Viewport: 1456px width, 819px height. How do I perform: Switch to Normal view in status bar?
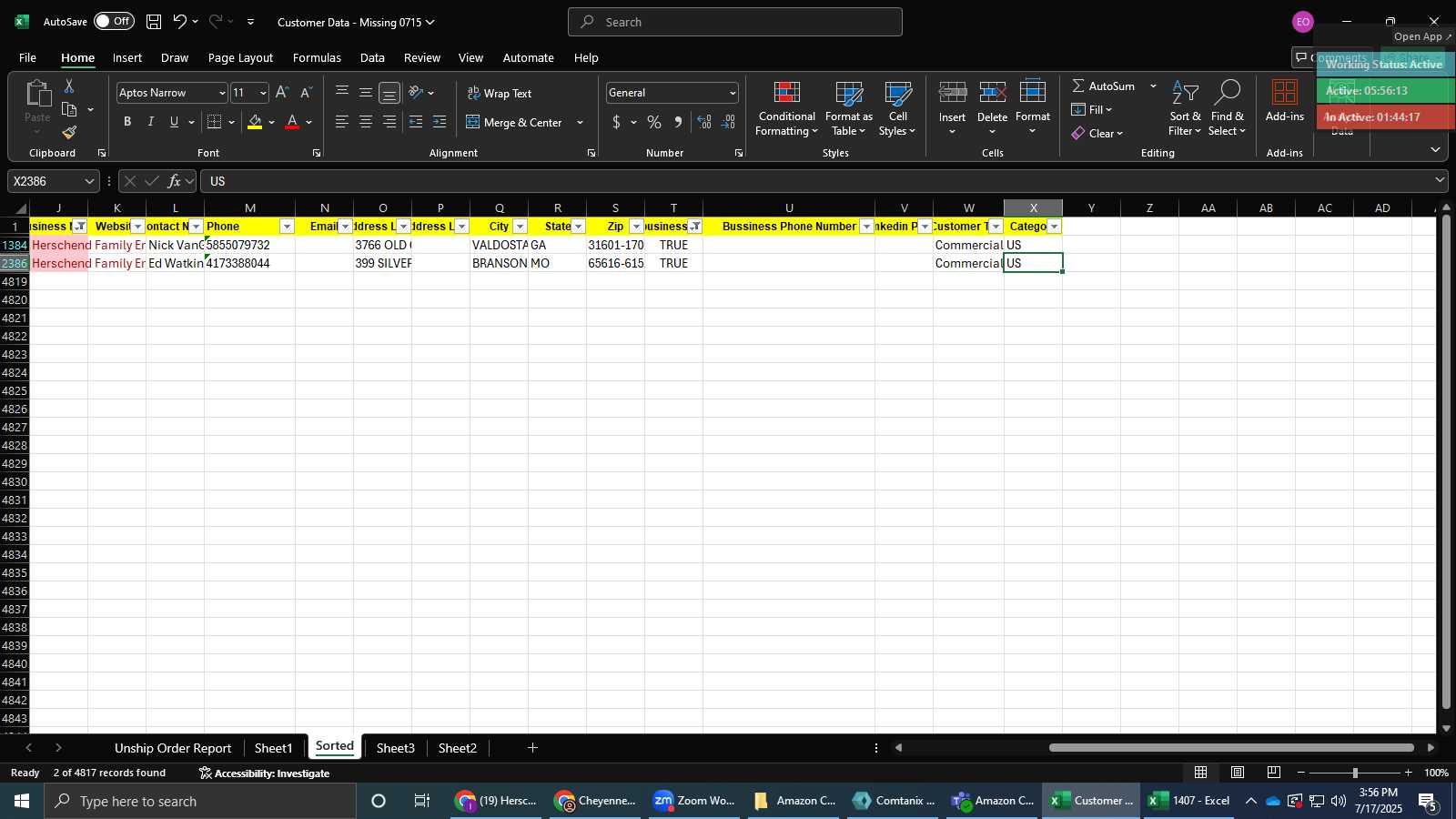tap(1201, 773)
